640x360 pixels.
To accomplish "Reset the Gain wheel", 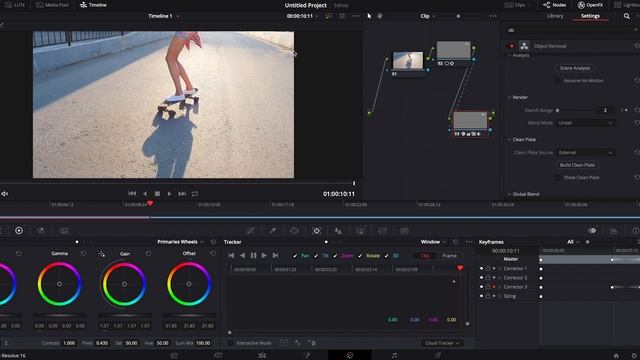I will (x=148, y=253).
